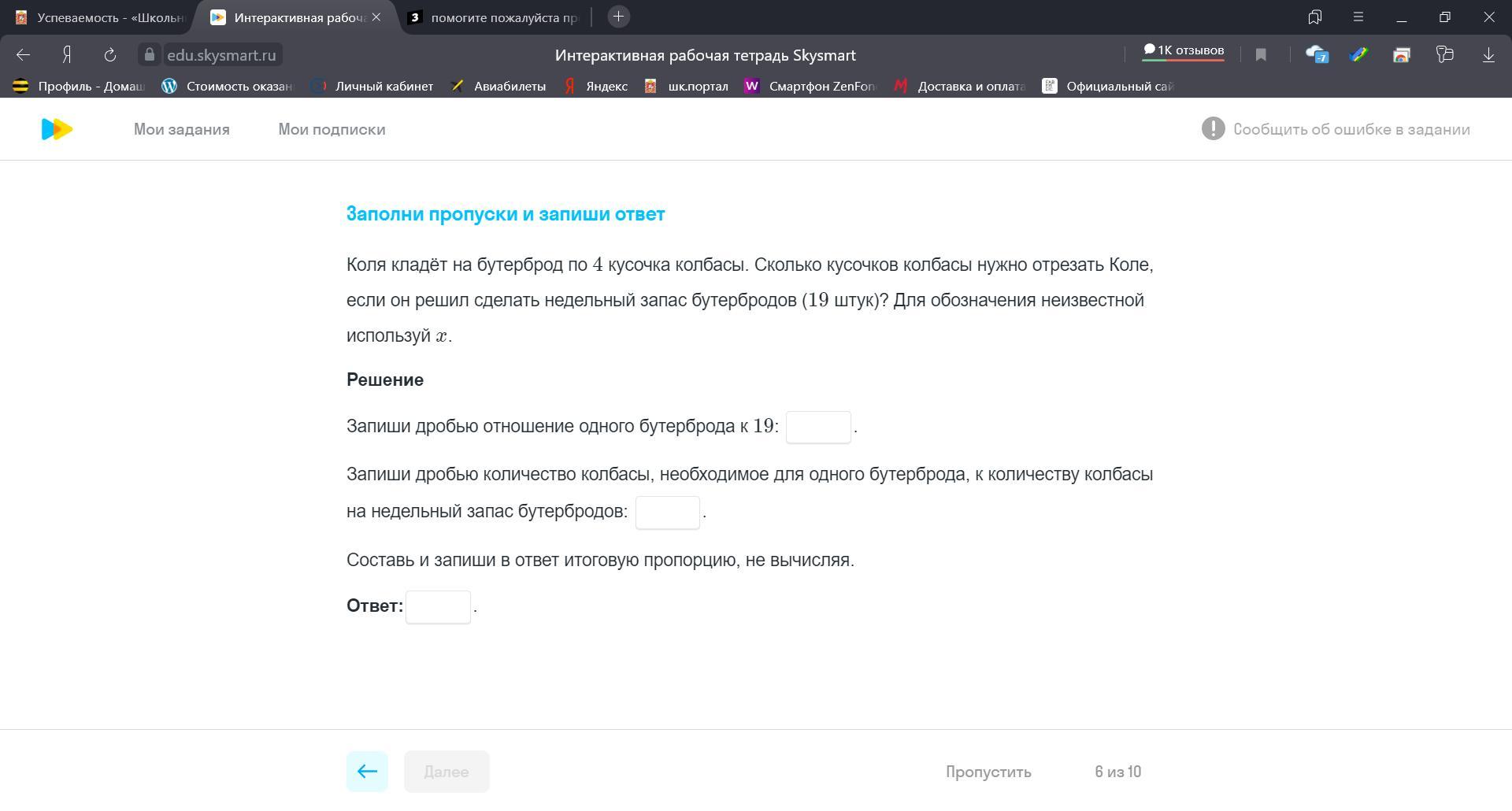Open the 1K отзывов reviews button
The width and height of the screenshot is (1512, 811).
1183,51
